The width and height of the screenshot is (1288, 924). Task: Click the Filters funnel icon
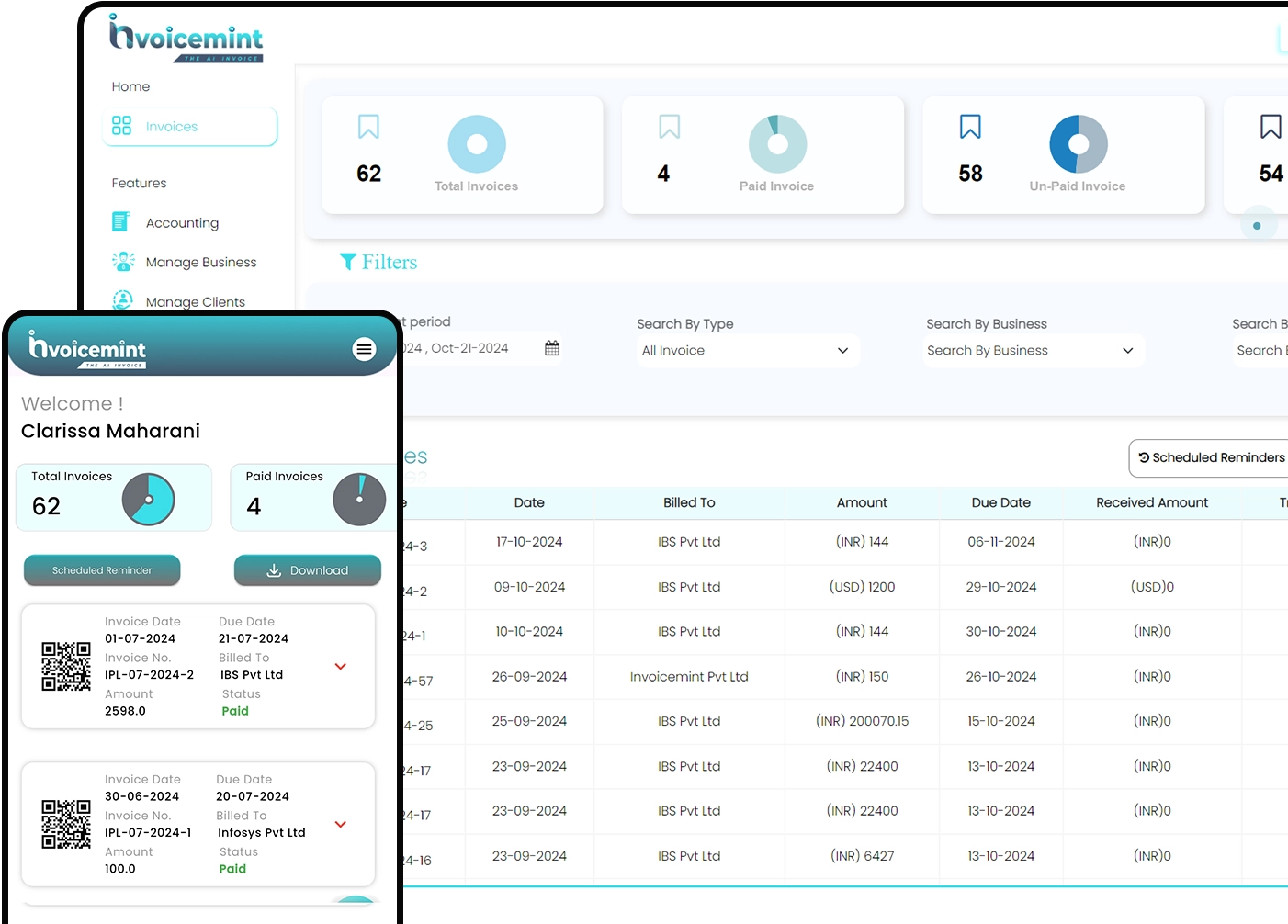(348, 262)
